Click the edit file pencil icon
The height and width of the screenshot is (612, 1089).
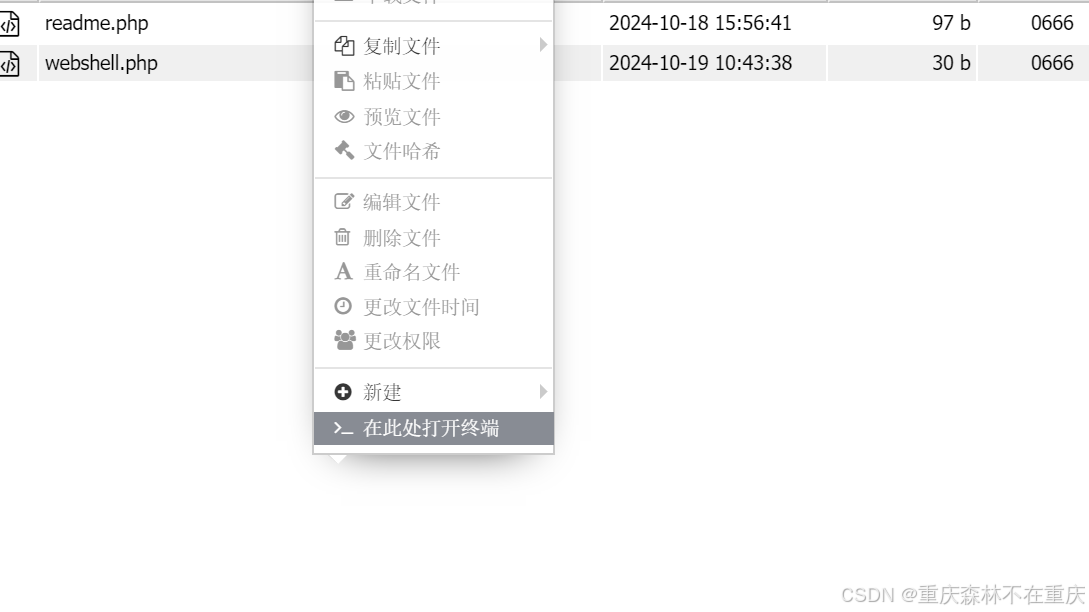(344, 201)
